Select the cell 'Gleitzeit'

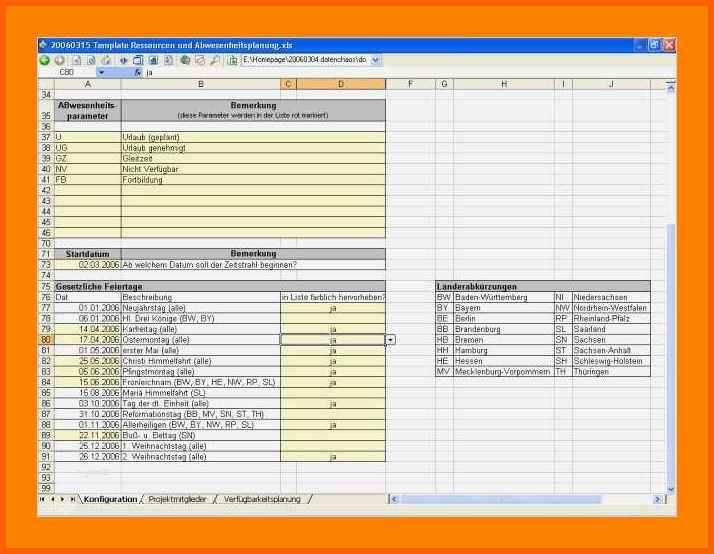click(x=253, y=159)
